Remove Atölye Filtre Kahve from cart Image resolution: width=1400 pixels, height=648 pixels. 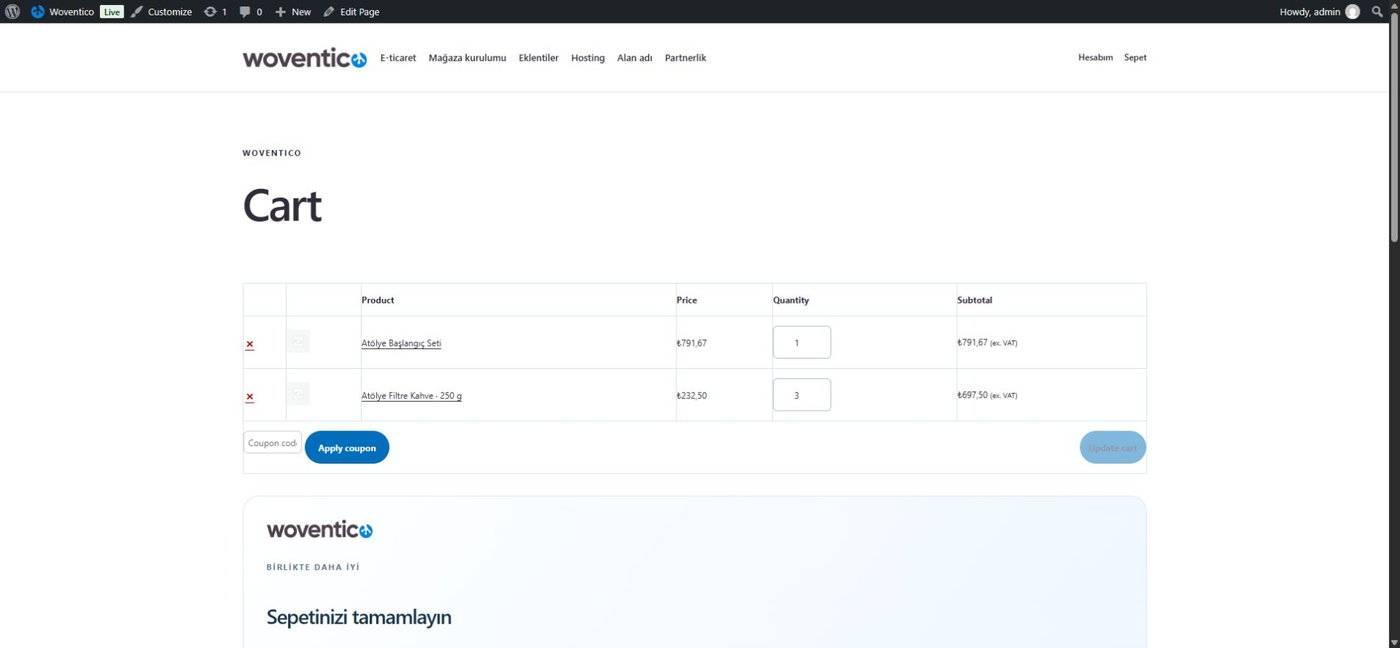[250, 397]
